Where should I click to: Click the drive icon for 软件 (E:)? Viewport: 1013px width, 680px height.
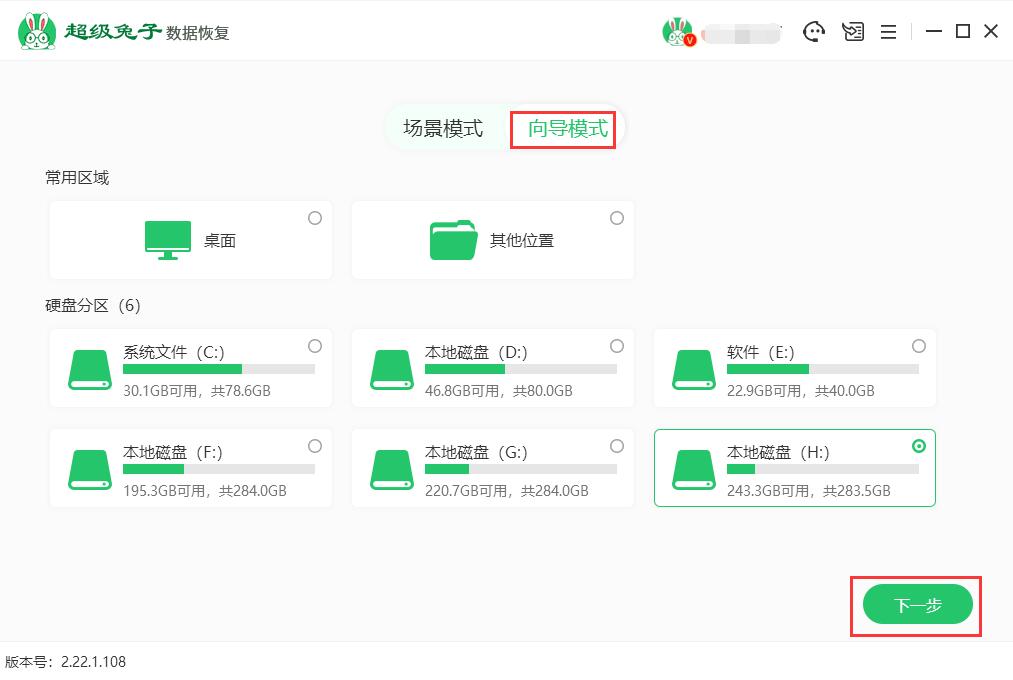(694, 368)
